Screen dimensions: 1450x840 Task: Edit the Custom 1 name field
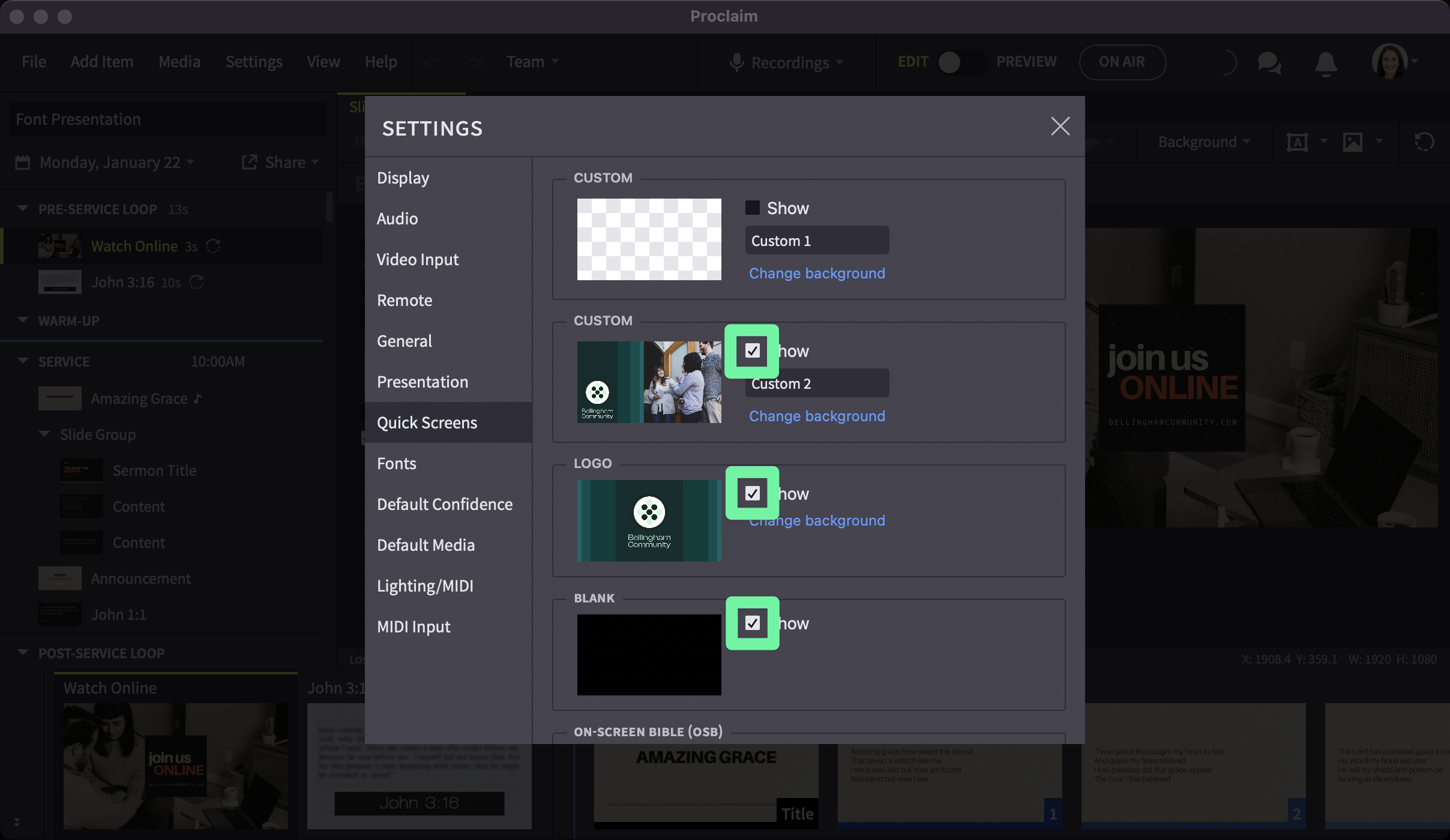(817, 240)
